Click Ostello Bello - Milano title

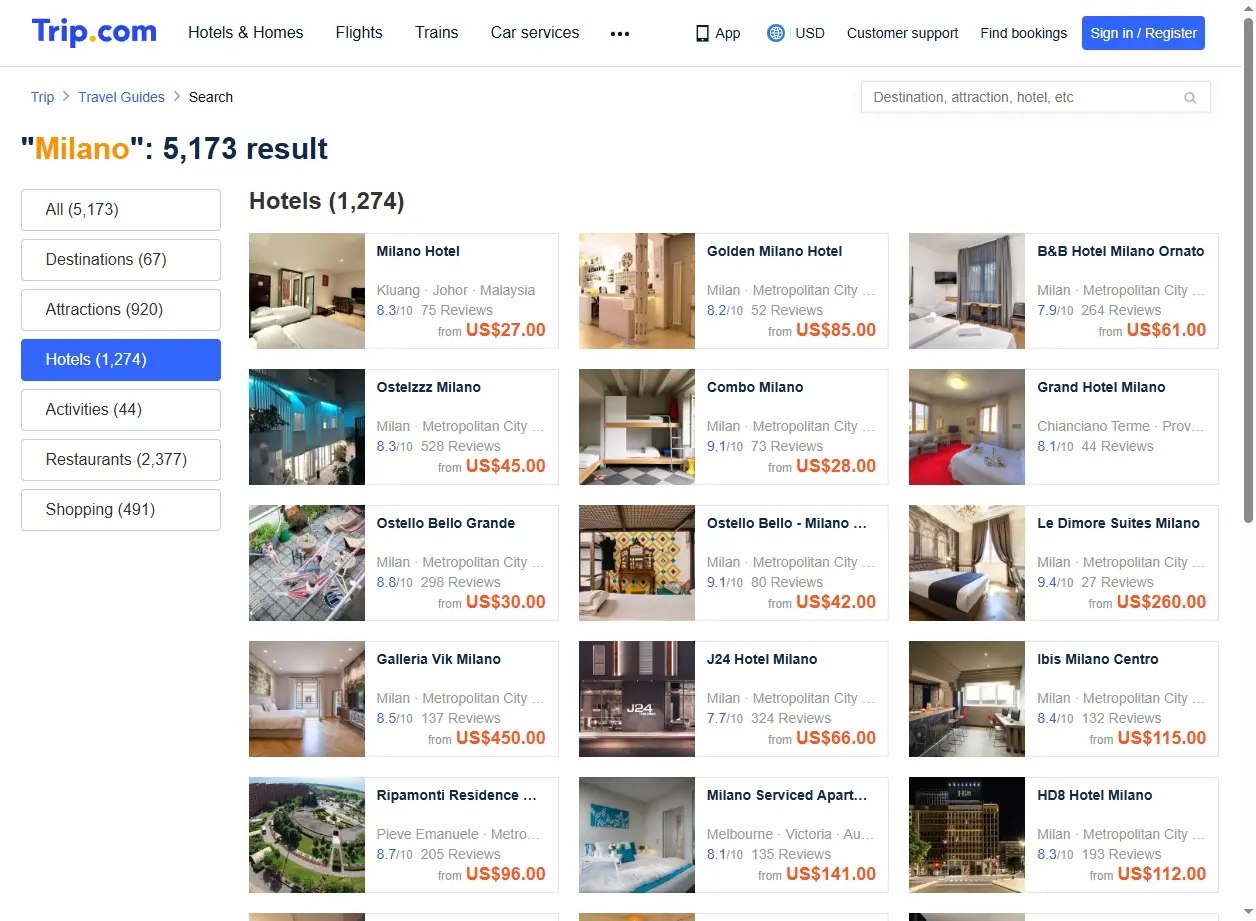tap(787, 523)
